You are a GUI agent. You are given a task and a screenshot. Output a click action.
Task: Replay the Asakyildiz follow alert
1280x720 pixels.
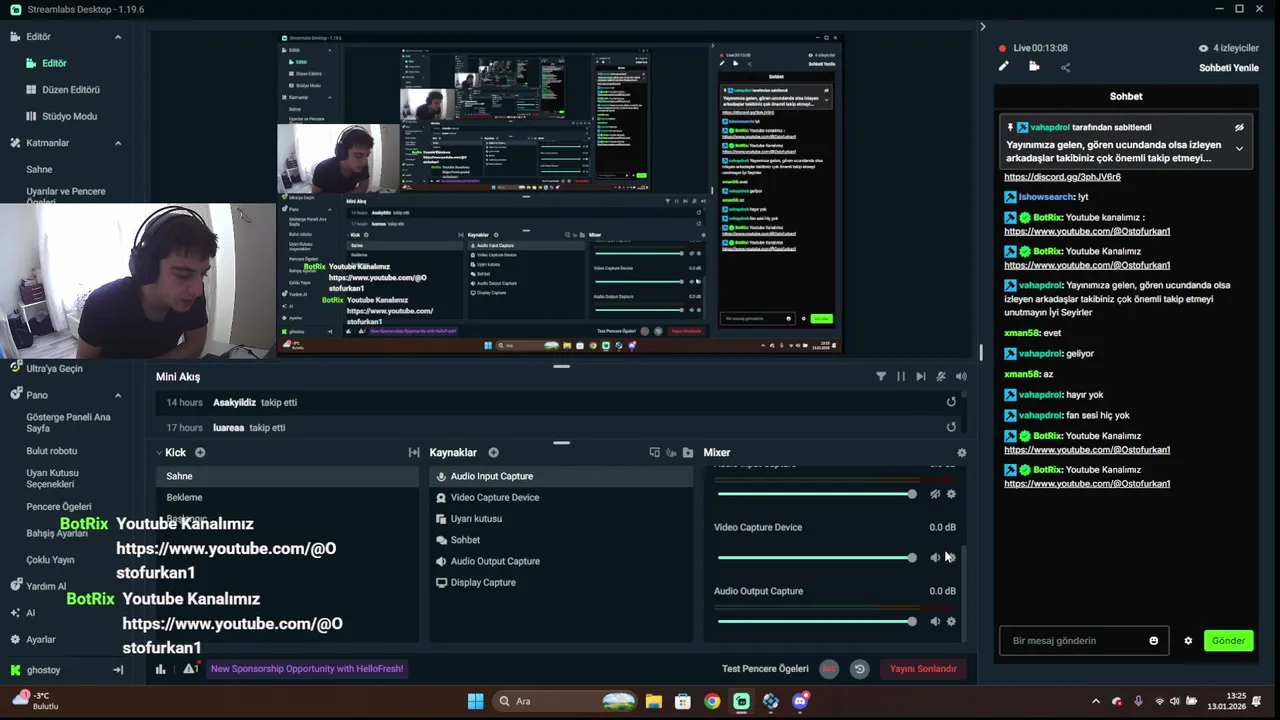coord(951,402)
